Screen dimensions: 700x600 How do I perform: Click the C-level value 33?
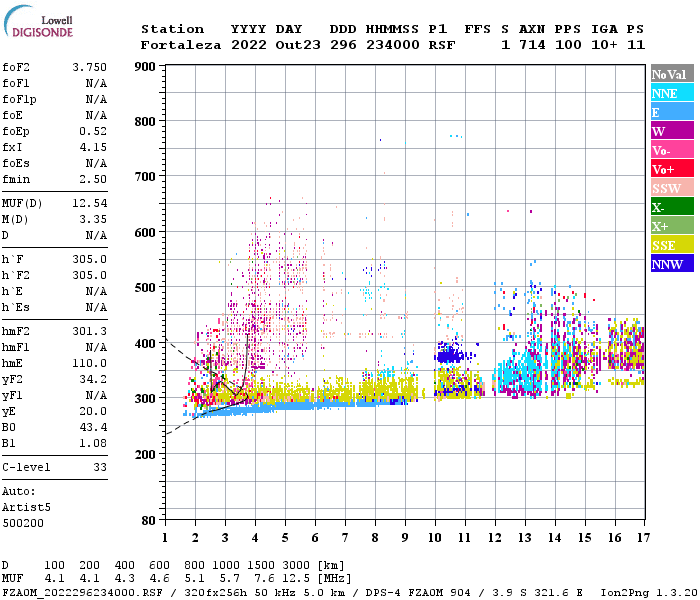click(x=100, y=467)
